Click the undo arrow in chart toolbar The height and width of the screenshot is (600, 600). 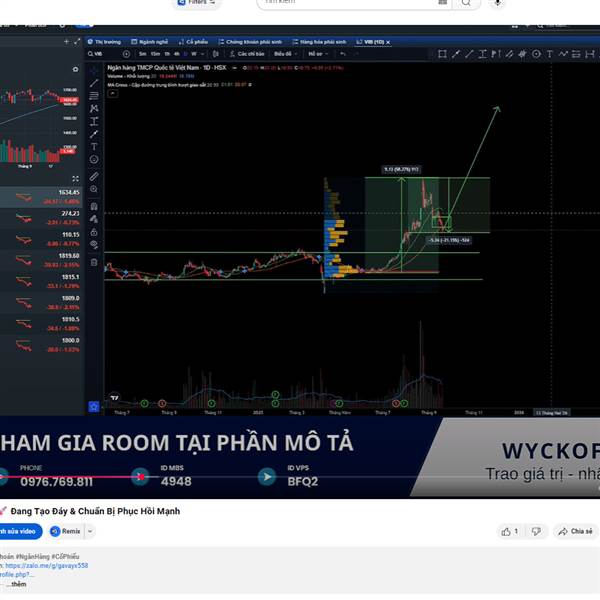point(343,54)
